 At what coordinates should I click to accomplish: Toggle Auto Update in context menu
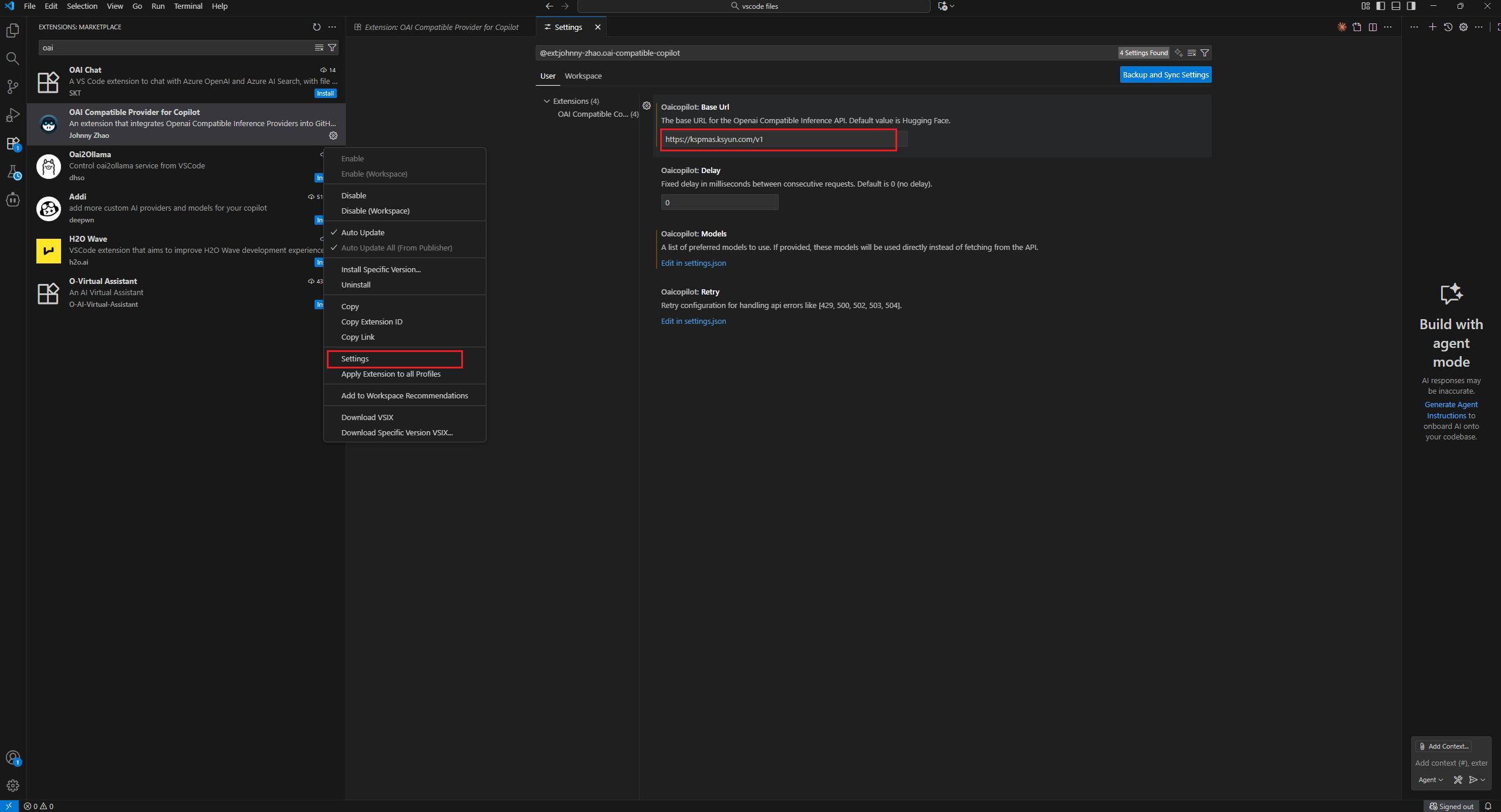363,232
